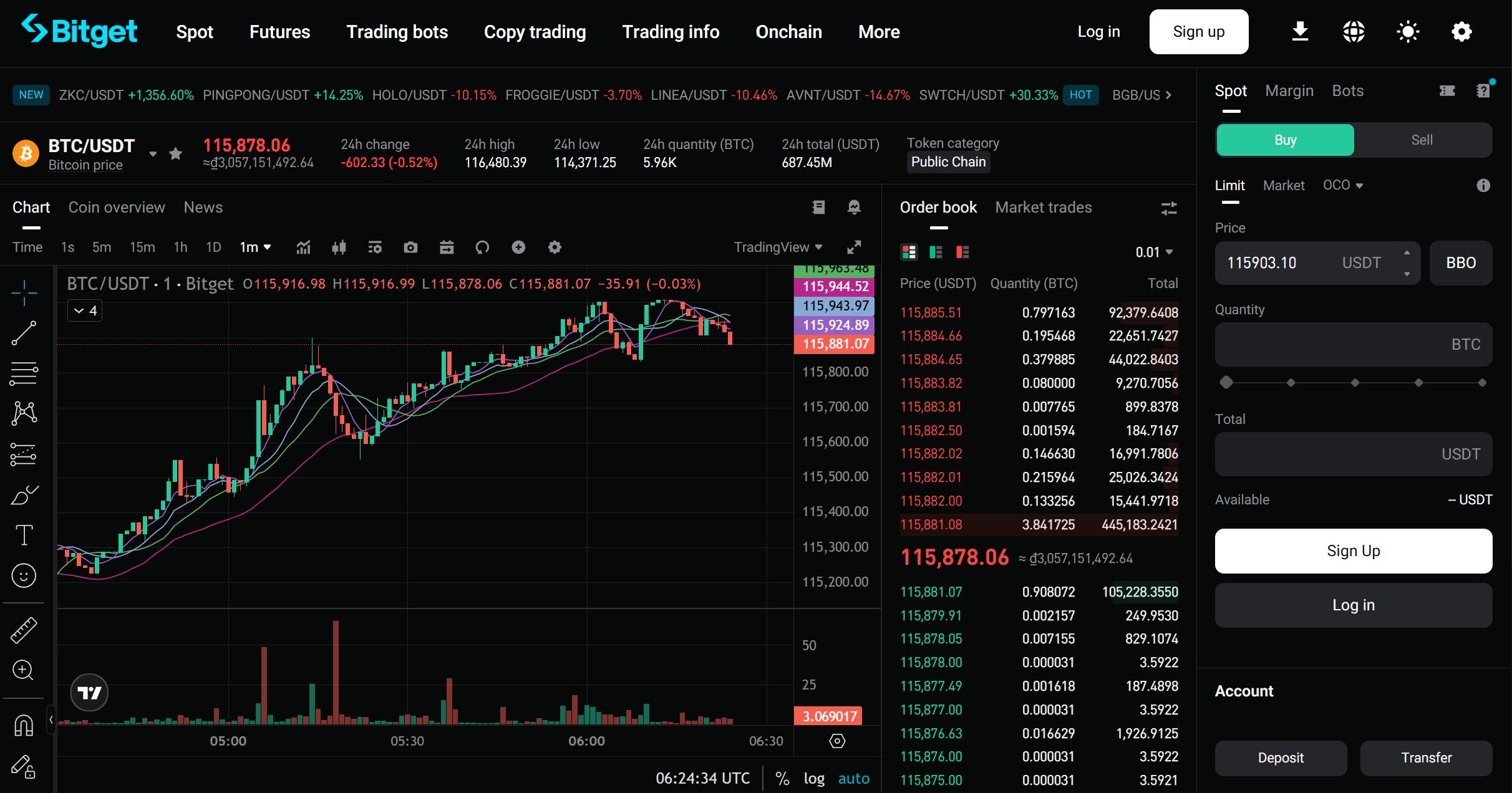Click the add plus icon in chart toolbar
This screenshot has width=1512, height=793.
(518, 248)
